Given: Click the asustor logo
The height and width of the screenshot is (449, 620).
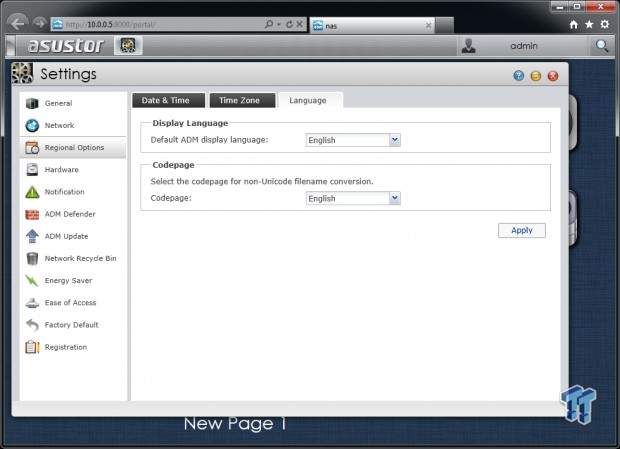Looking at the screenshot, I should [66, 45].
